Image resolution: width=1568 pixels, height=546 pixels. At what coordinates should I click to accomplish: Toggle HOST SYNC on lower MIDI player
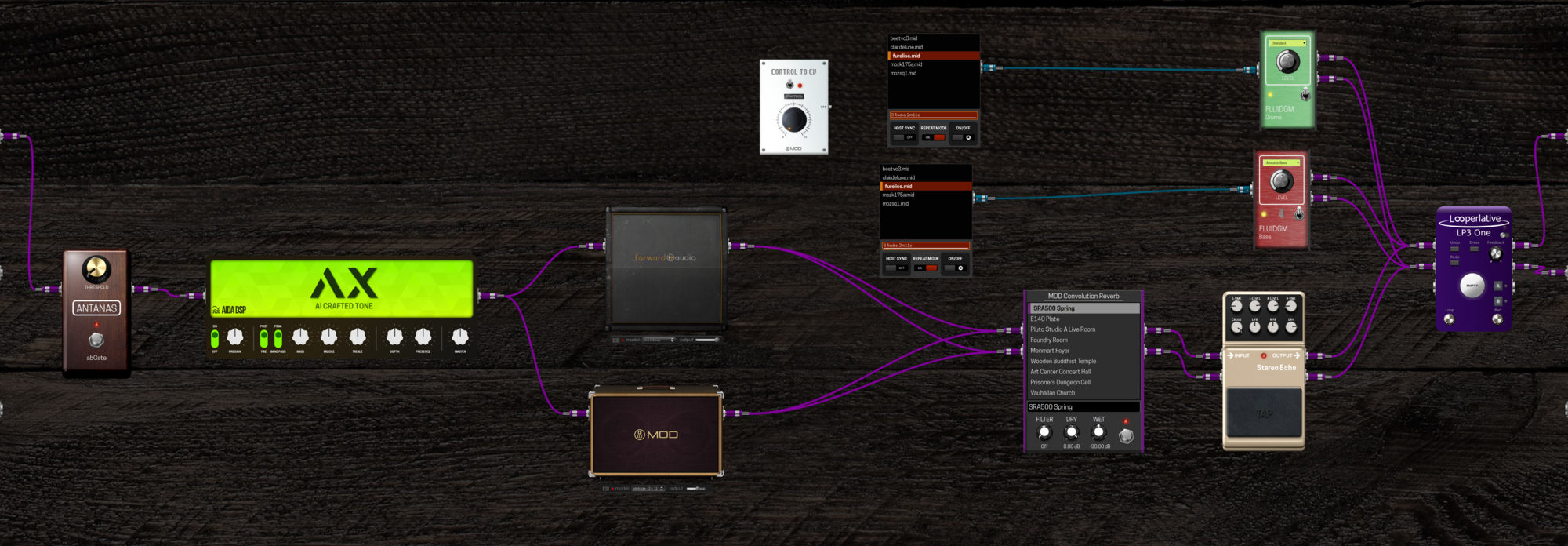(x=896, y=268)
